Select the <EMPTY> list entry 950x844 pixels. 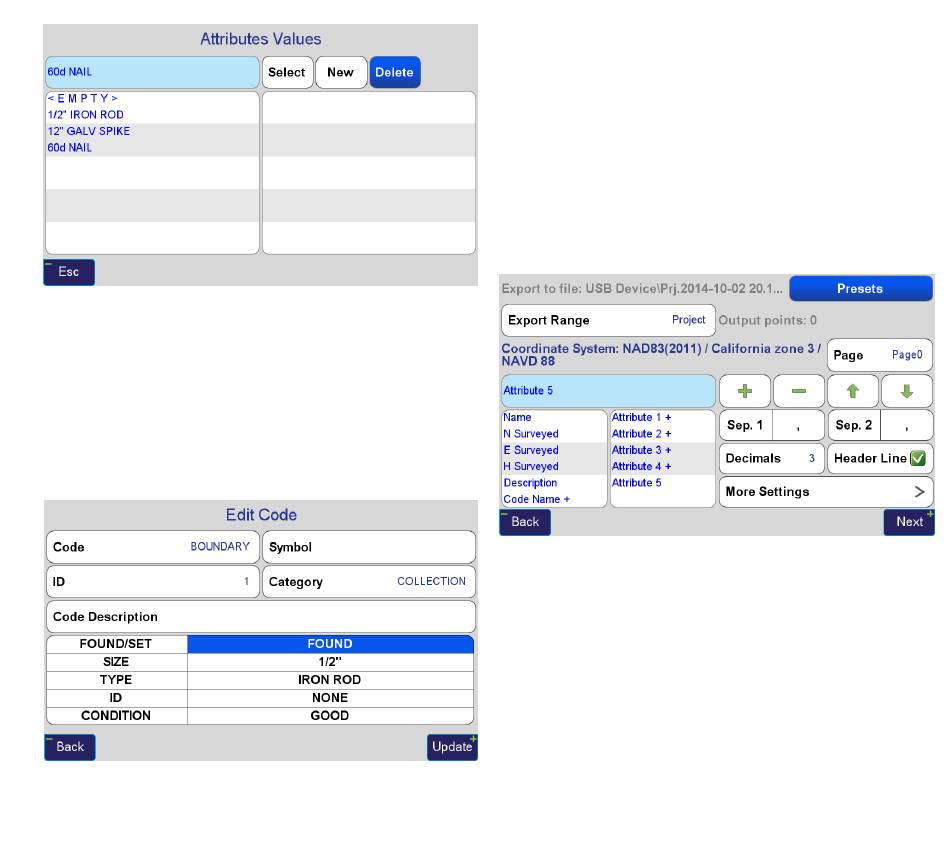pos(152,99)
